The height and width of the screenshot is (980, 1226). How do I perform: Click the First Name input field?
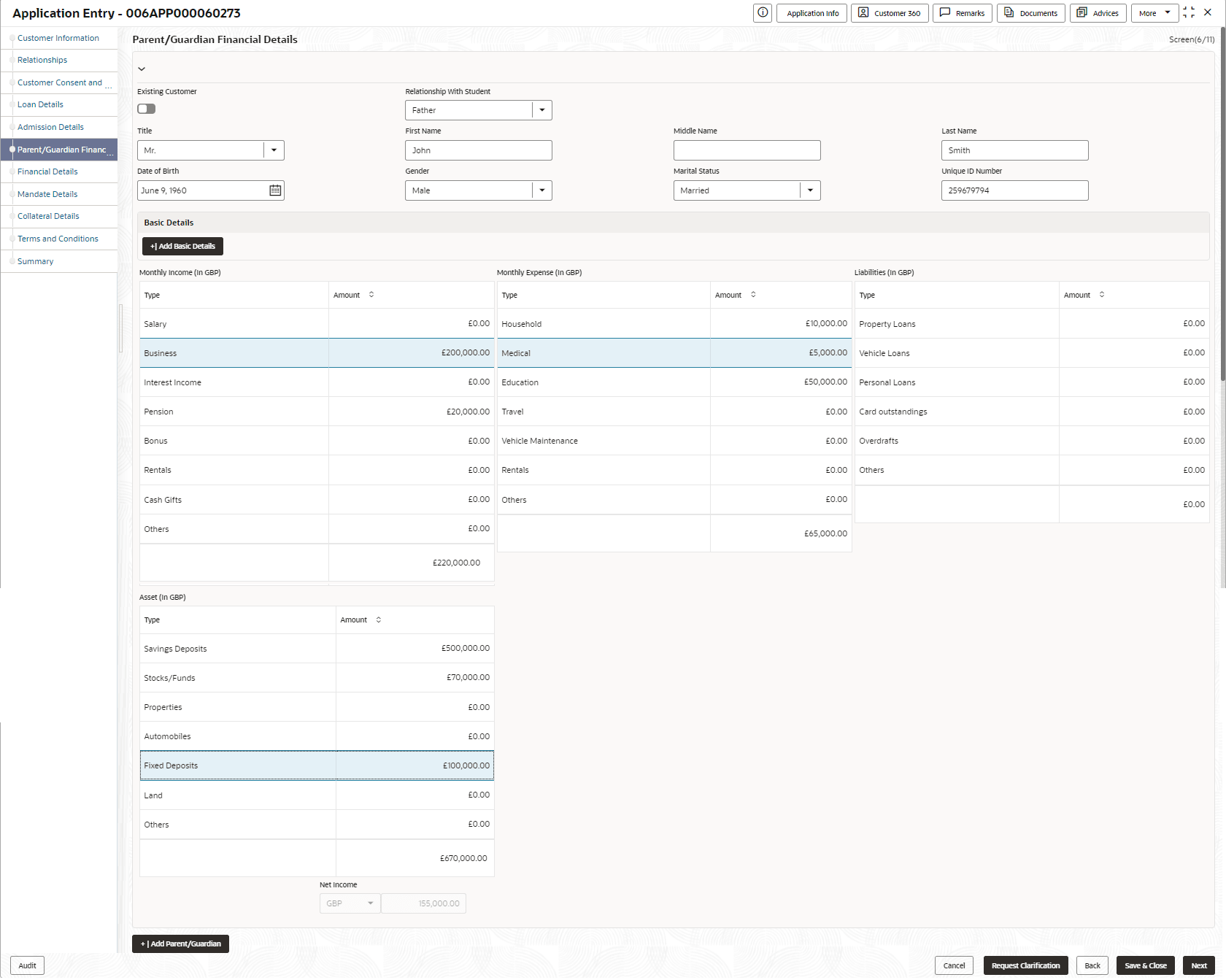pyautogui.click(x=479, y=150)
